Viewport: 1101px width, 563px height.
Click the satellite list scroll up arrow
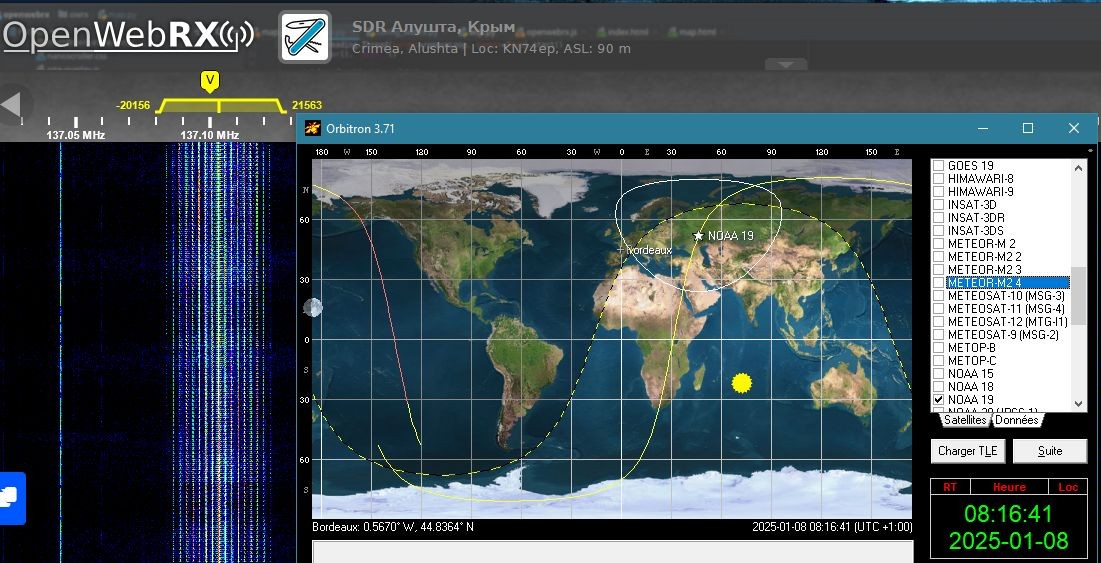click(x=1079, y=167)
